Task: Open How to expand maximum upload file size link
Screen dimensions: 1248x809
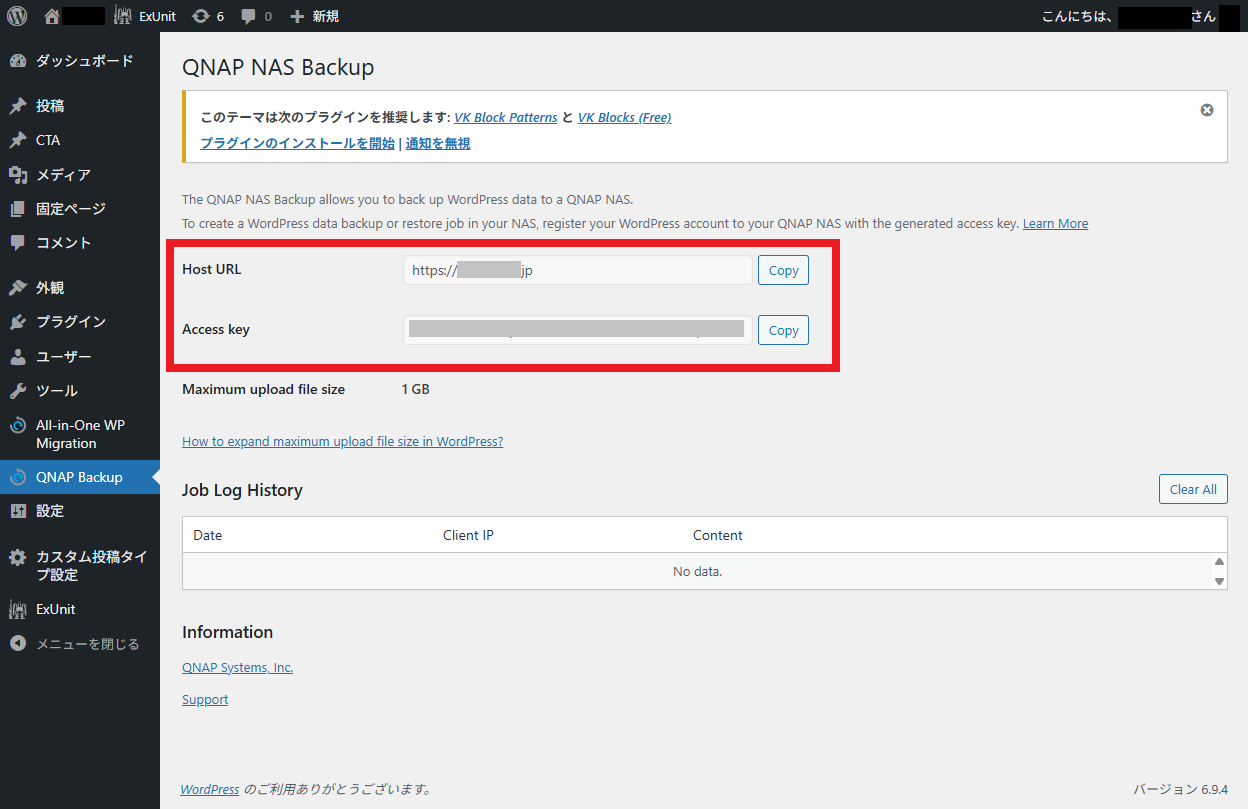Action: click(342, 441)
